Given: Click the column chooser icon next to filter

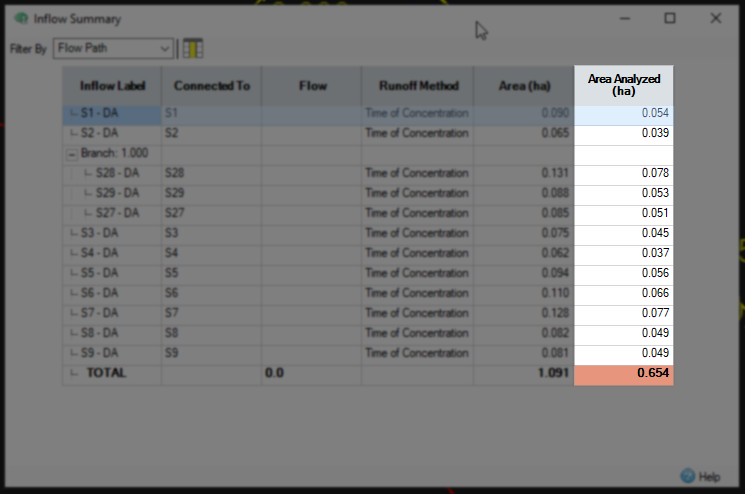Looking at the screenshot, I should tap(193, 48).
